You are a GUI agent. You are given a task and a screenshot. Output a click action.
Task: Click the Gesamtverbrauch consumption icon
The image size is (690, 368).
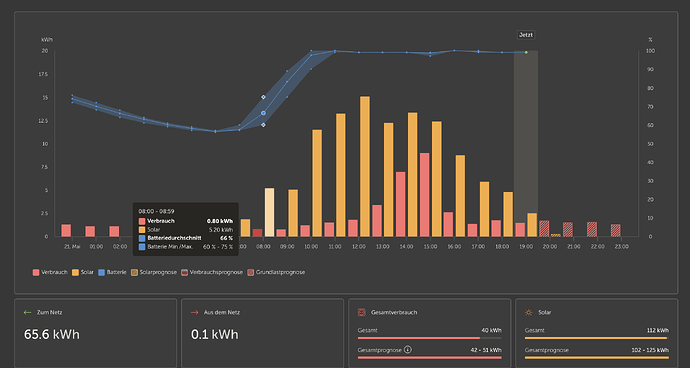click(x=361, y=312)
